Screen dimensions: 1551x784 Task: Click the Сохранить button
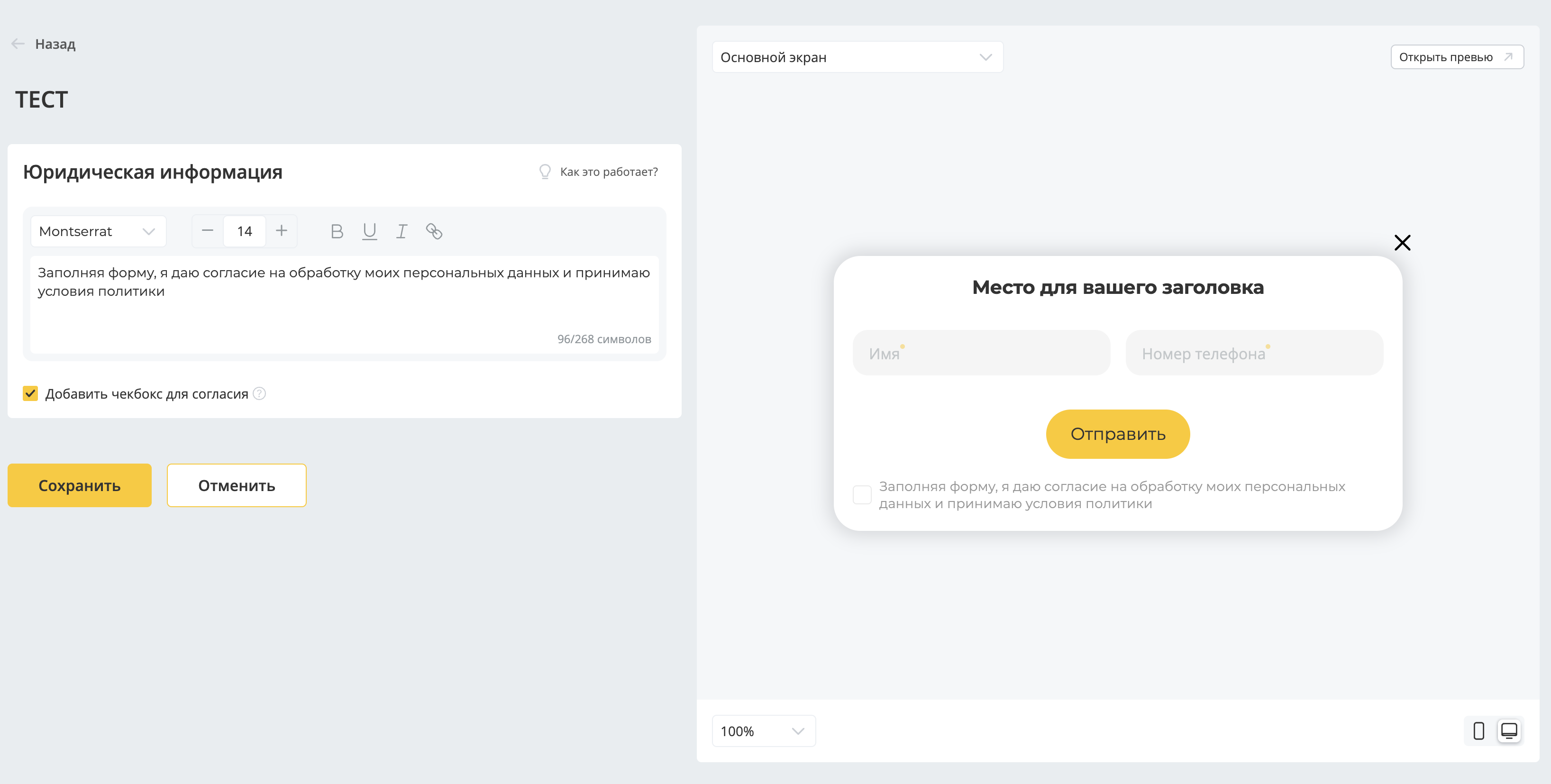tap(80, 485)
